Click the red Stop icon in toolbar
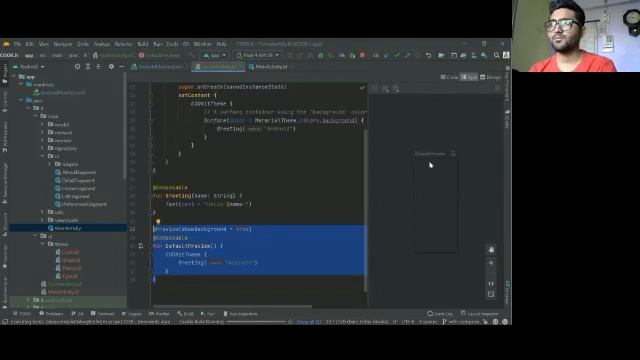Screen dimensions: 640x360 click(362, 55)
